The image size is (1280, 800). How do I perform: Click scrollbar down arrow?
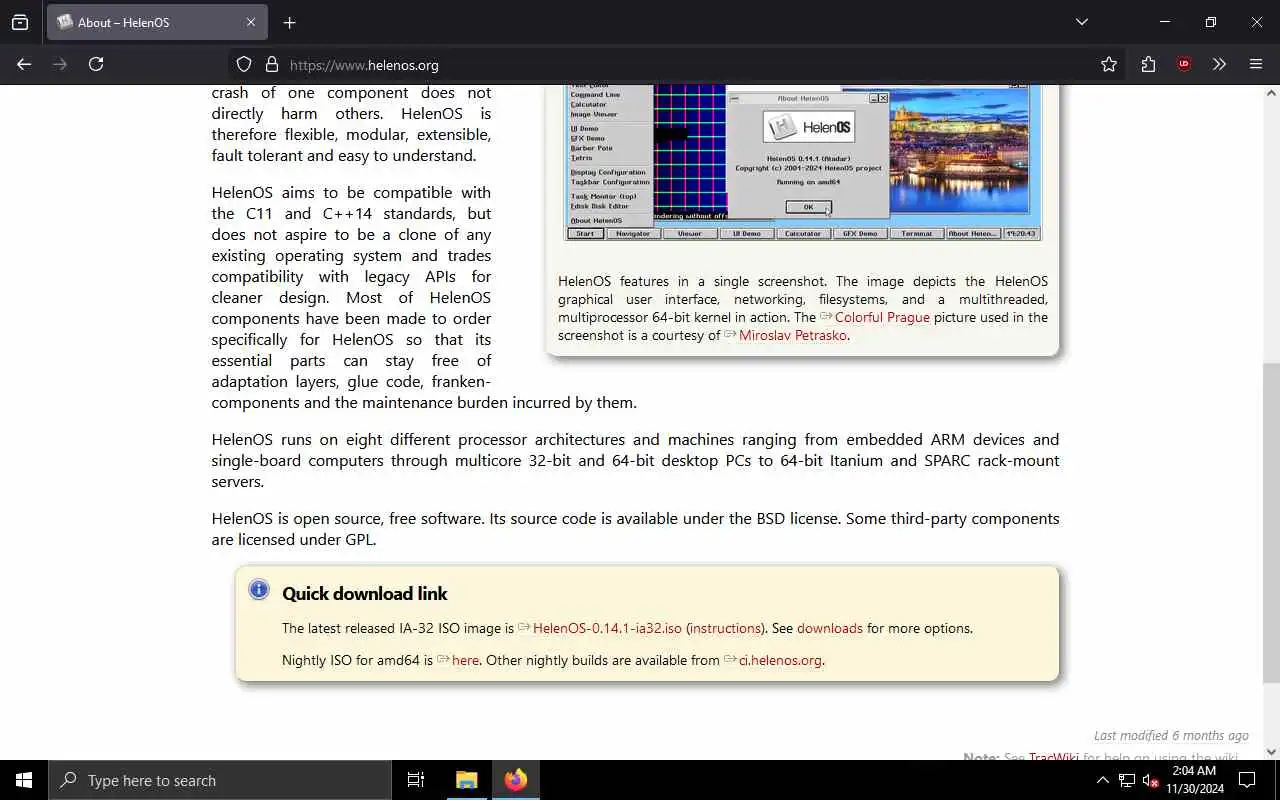coord(1271,752)
